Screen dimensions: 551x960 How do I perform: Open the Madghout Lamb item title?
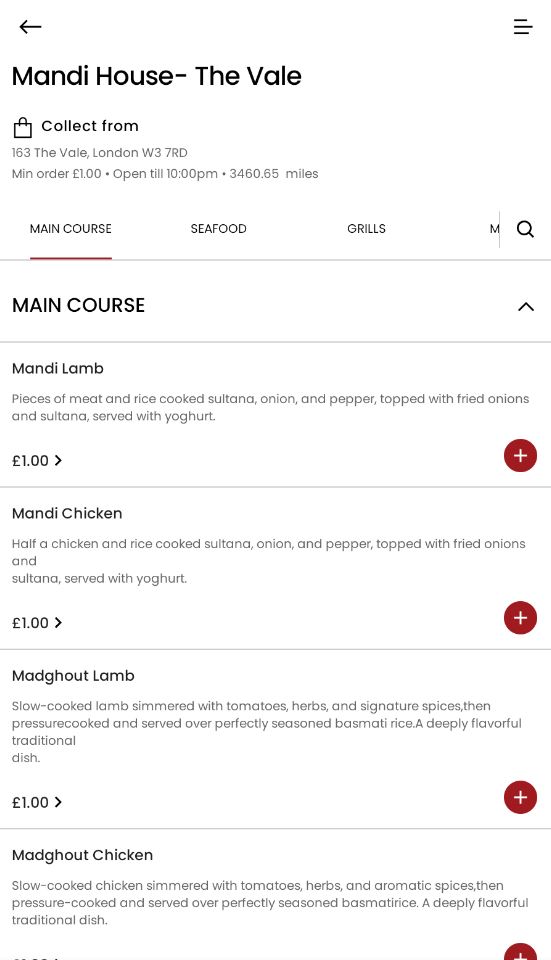73,676
